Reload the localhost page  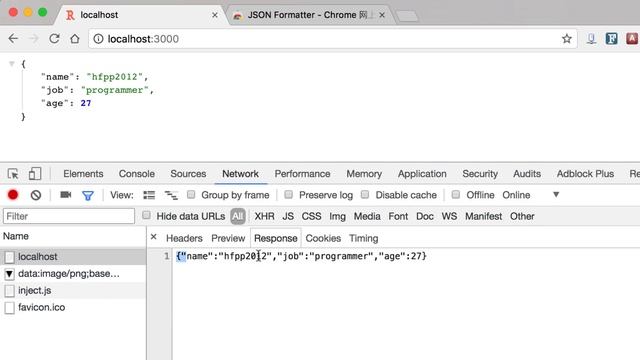(x=54, y=39)
